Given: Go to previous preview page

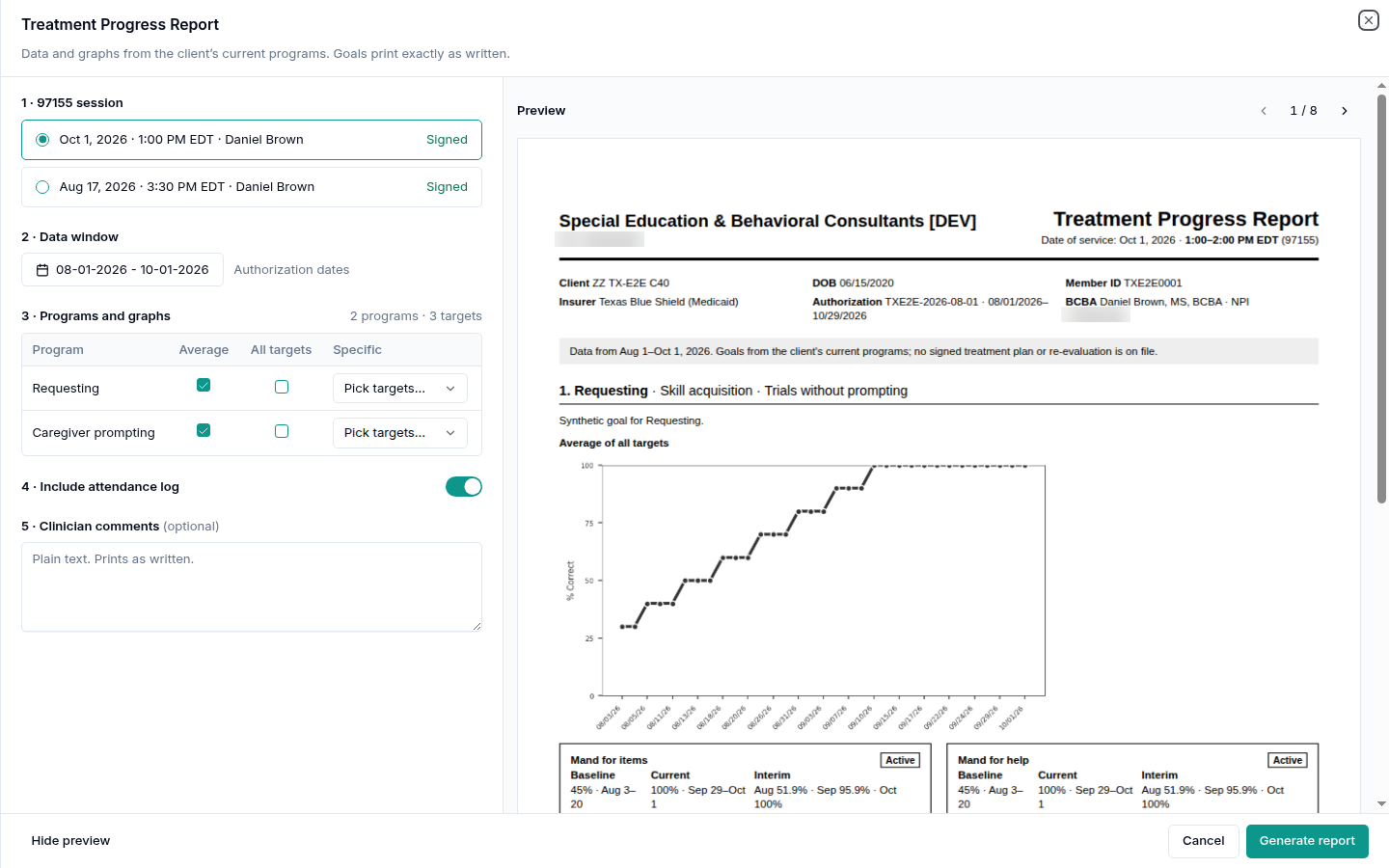Looking at the screenshot, I should point(1264,111).
